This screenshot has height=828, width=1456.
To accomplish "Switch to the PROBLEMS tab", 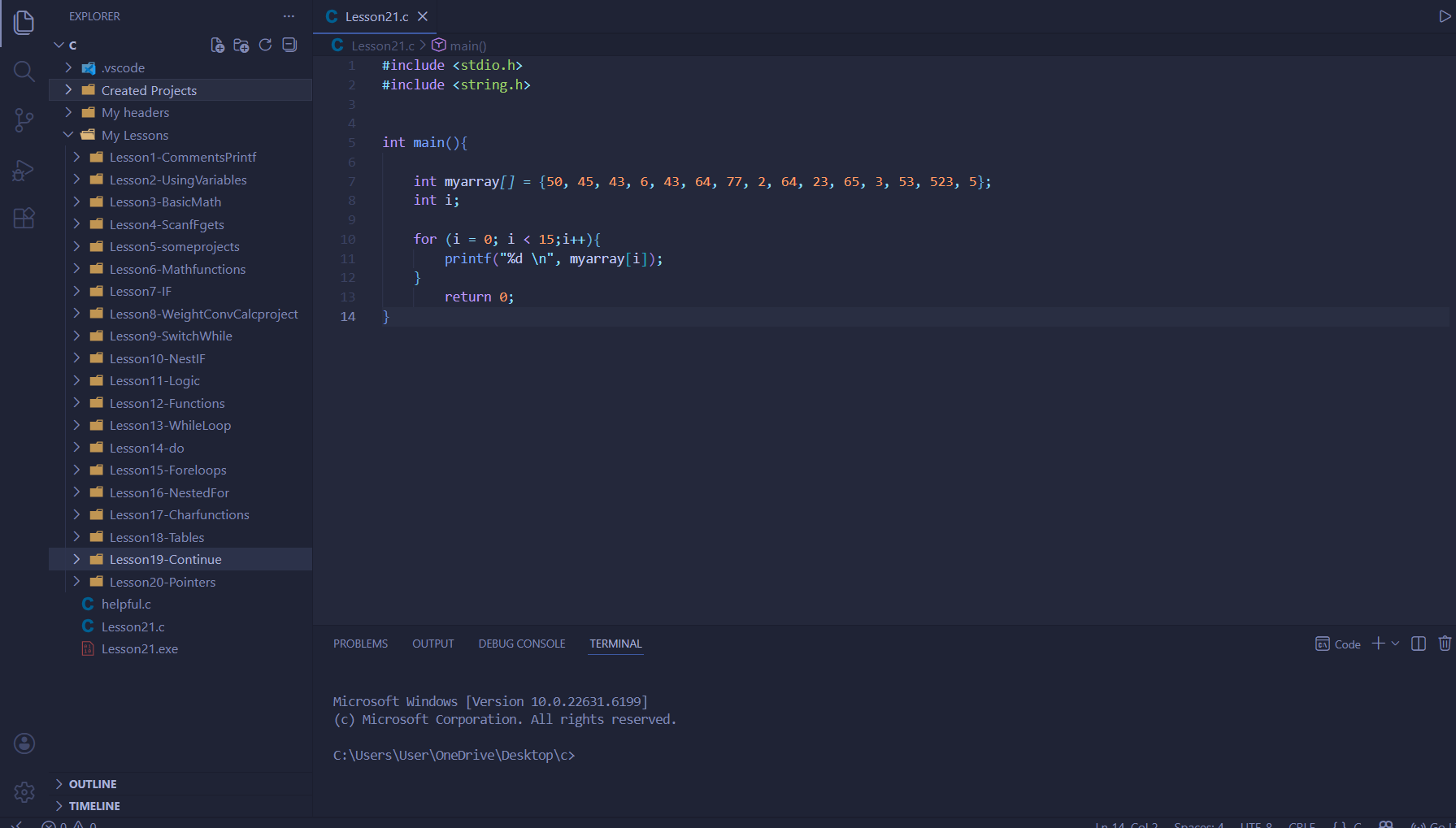I will [x=360, y=644].
